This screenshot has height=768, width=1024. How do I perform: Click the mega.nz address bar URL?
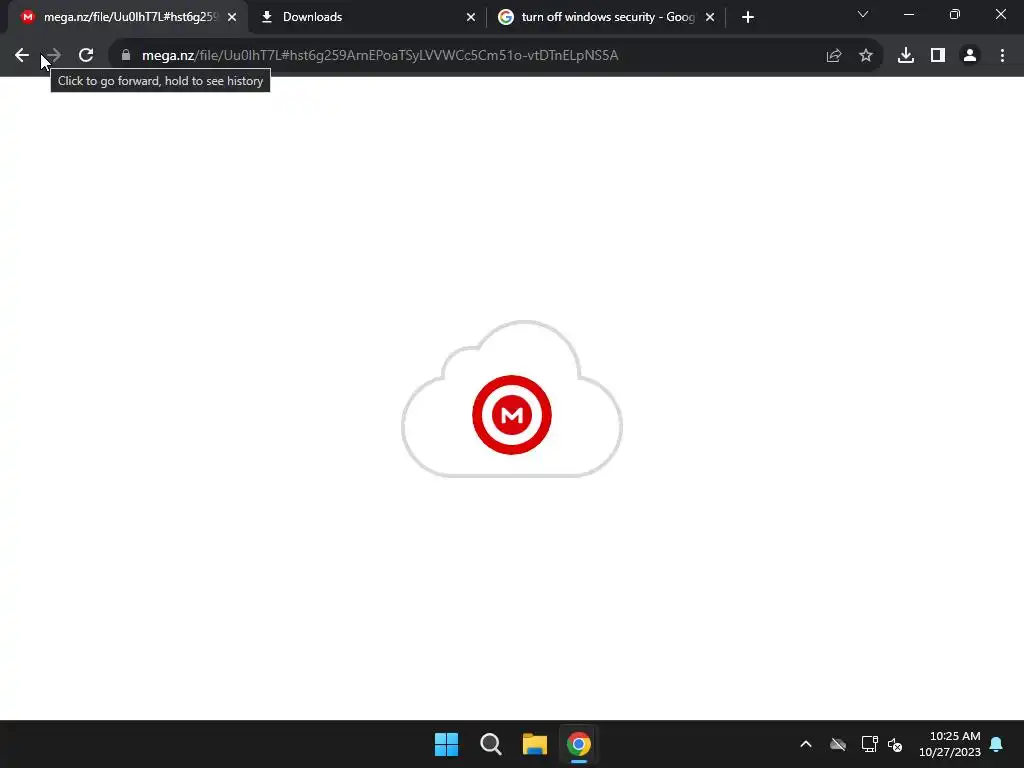click(380, 56)
